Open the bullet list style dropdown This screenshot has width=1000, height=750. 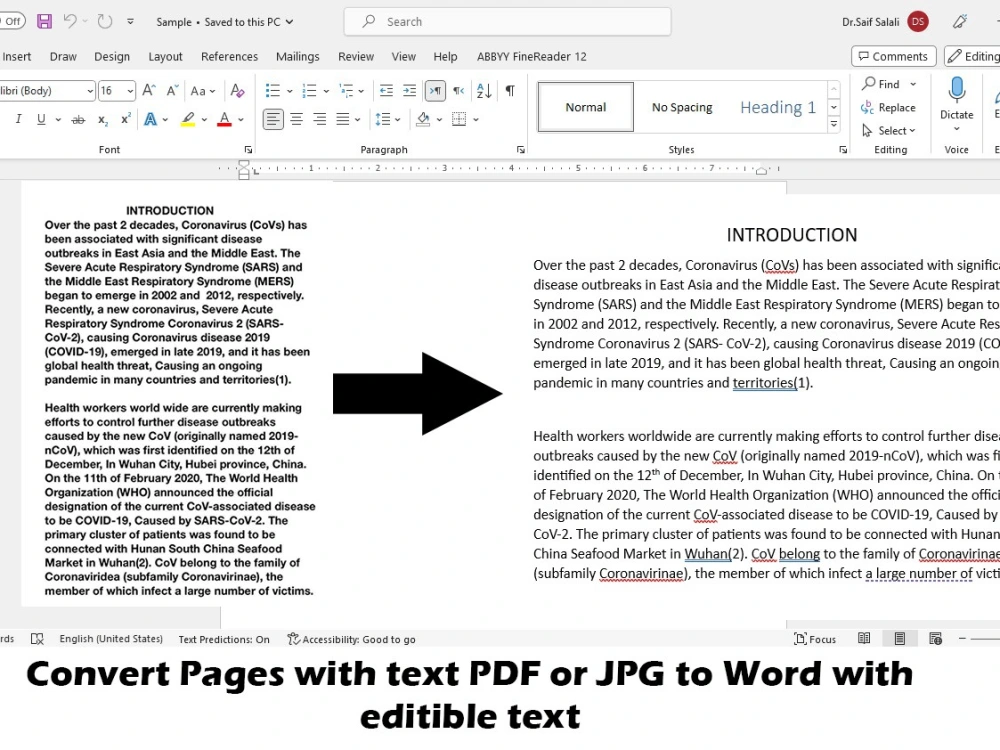click(288, 91)
